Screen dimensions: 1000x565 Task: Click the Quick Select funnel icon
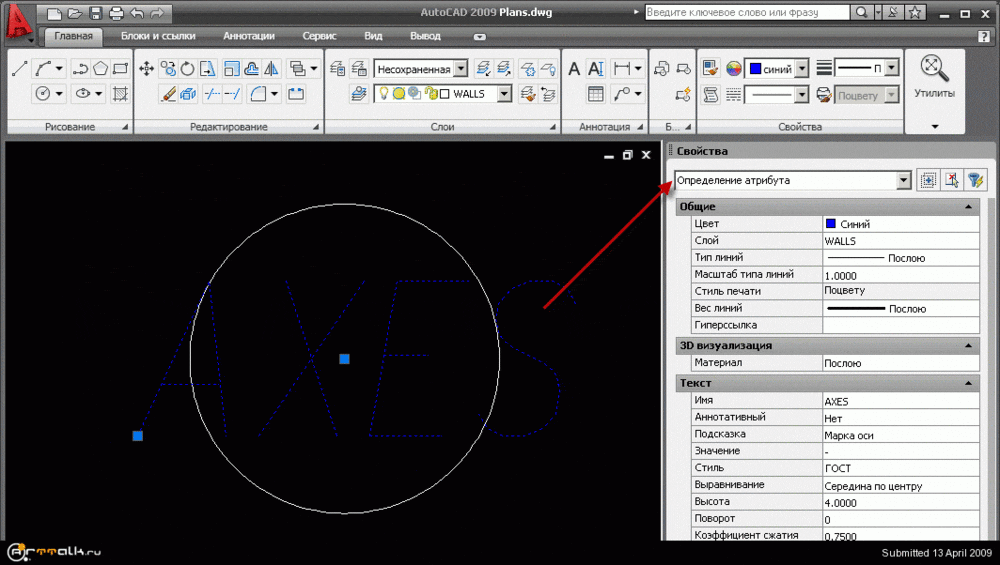tap(975, 180)
